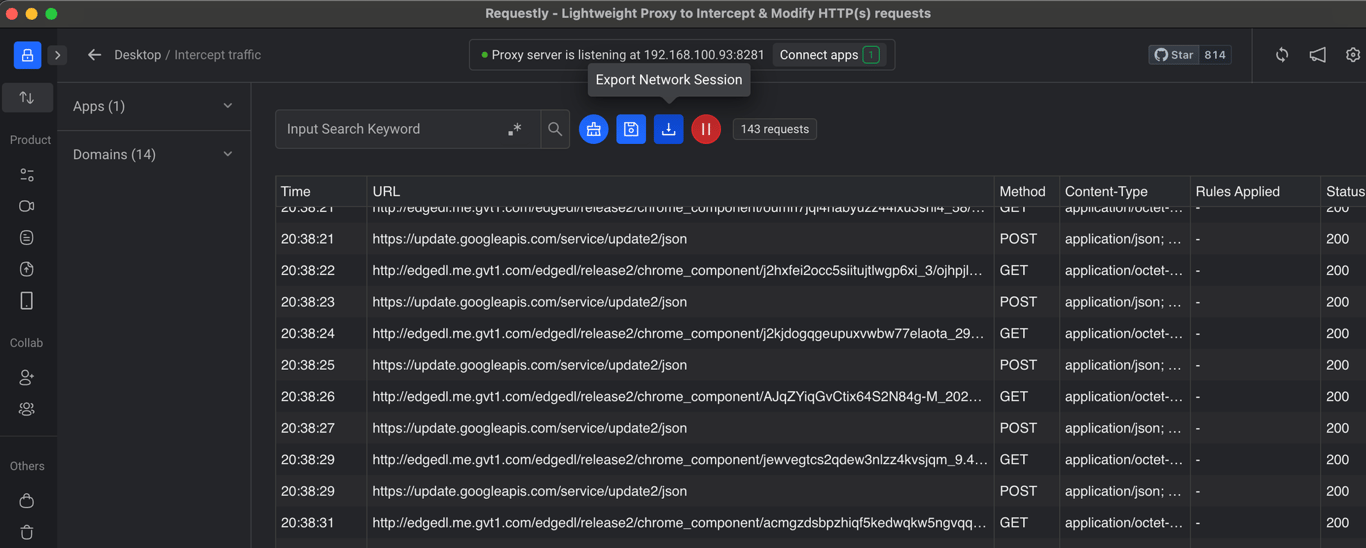Screen dimensions: 1366x548
Task: Click the proxy server listening address text
Action: click(x=628, y=55)
